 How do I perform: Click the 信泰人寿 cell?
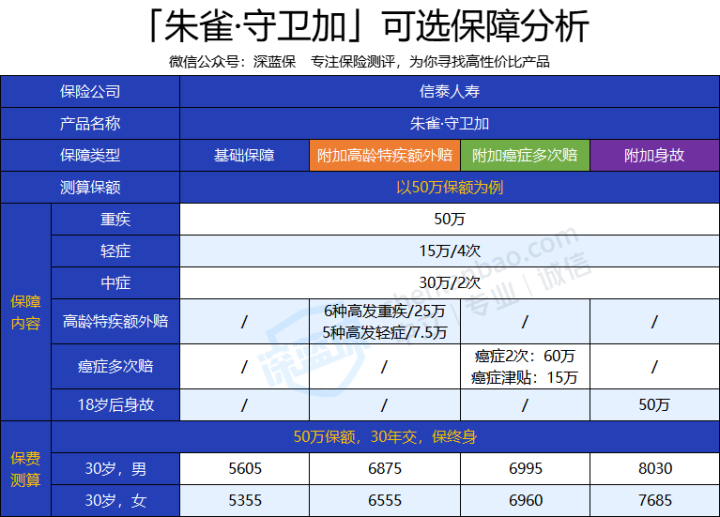coord(450,92)
